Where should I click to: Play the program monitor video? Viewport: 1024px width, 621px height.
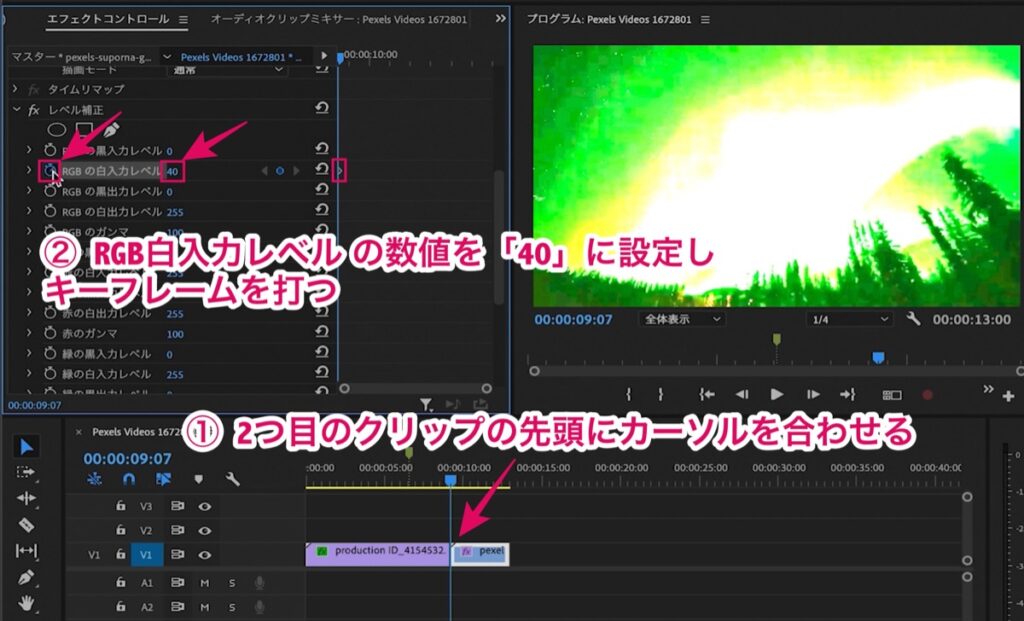coord(776,394)
